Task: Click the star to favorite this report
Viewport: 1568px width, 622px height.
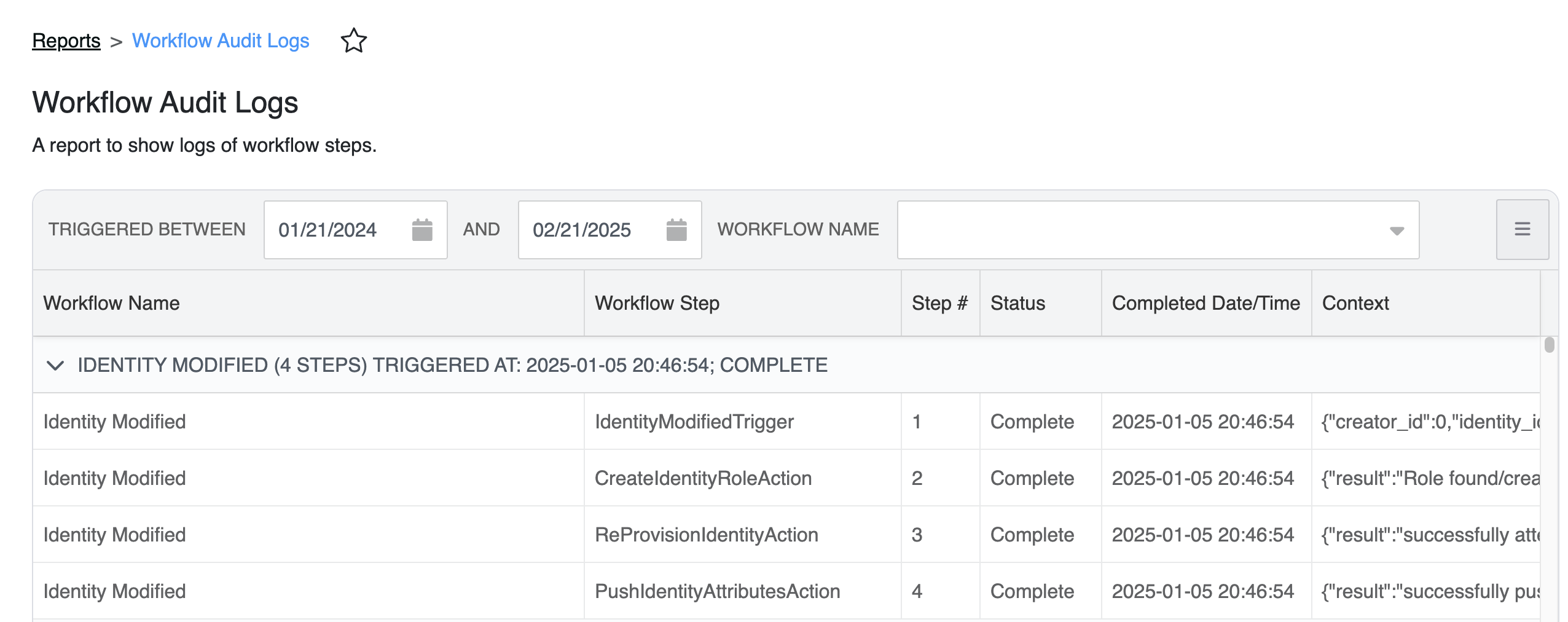Action: point(355,41)
